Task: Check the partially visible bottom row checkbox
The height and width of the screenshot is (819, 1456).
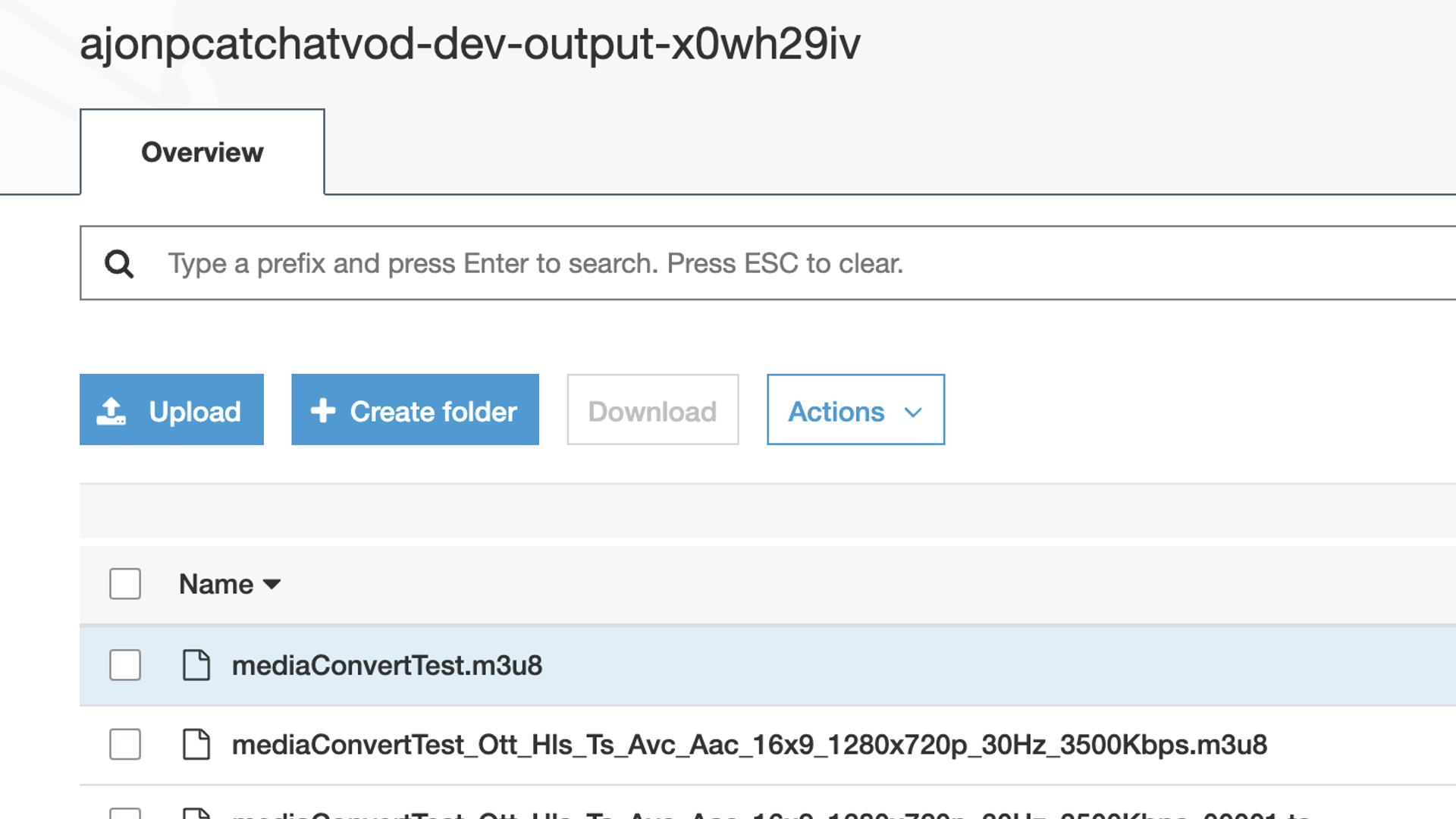Action: [x=125, y=814]
